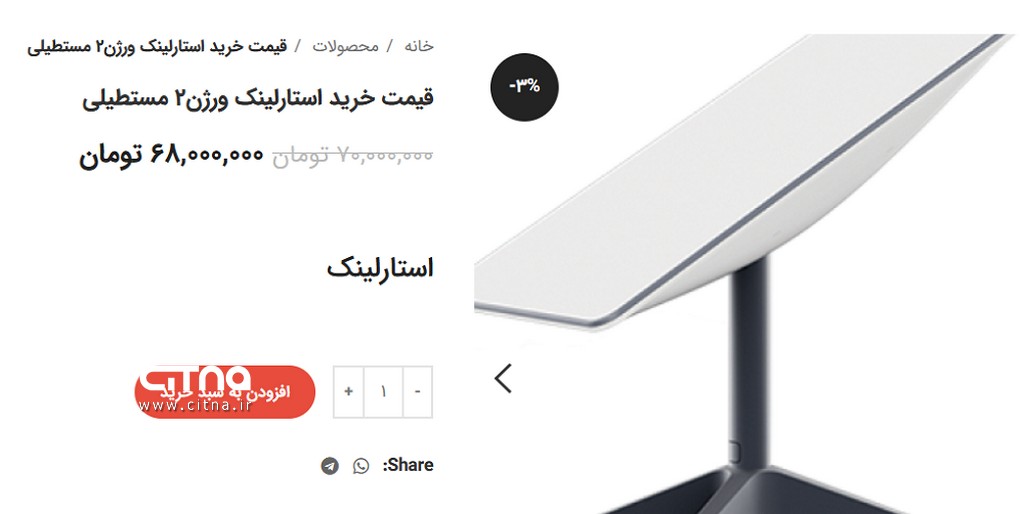The width and height of the screenshot is (1024, 514).
Task: Select the current page breadcrumb text
Action: click(157, 46)
